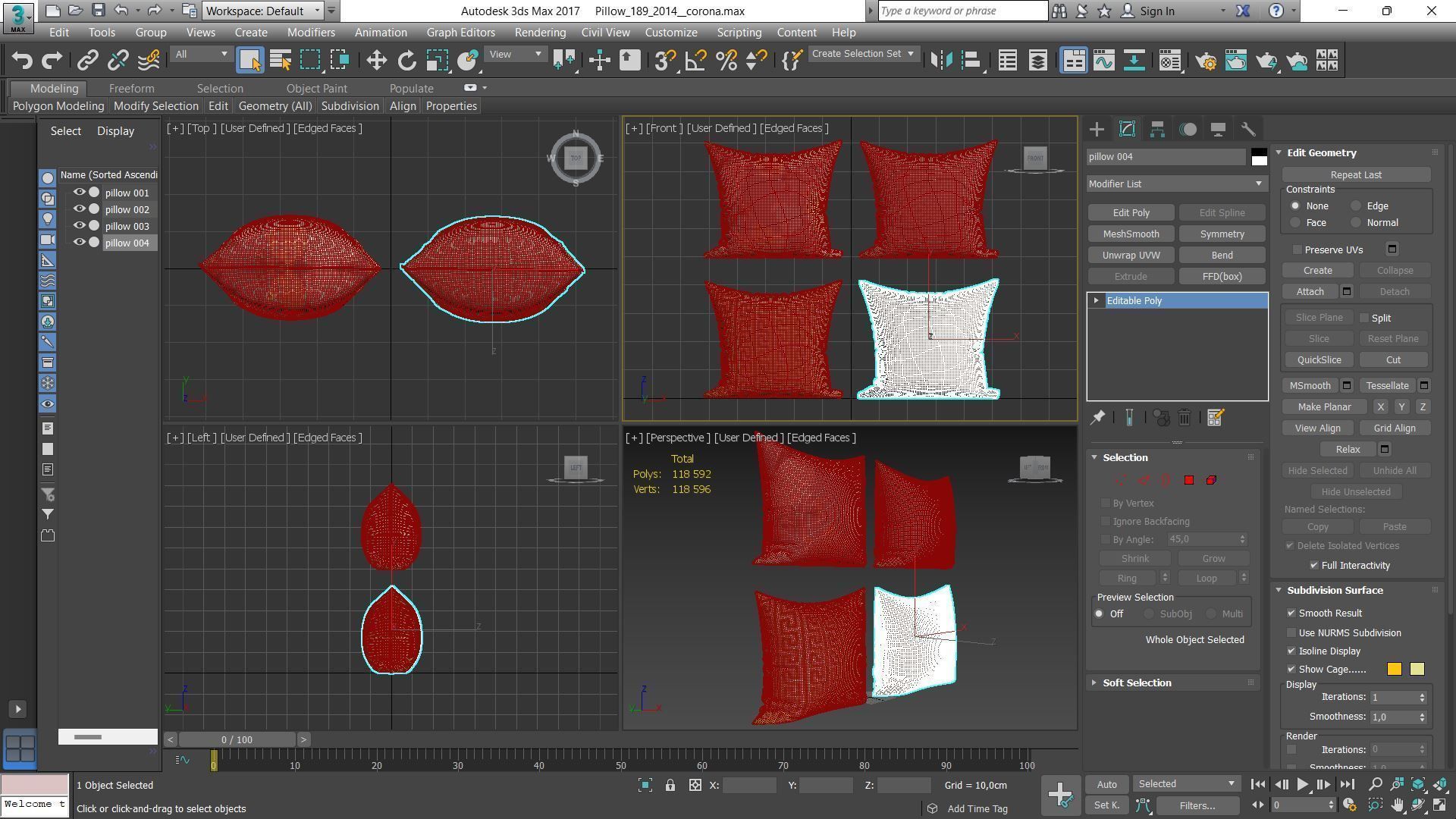
Task: Click the Undo arrow in main toolbar
Action: click(x=22, y=61)
